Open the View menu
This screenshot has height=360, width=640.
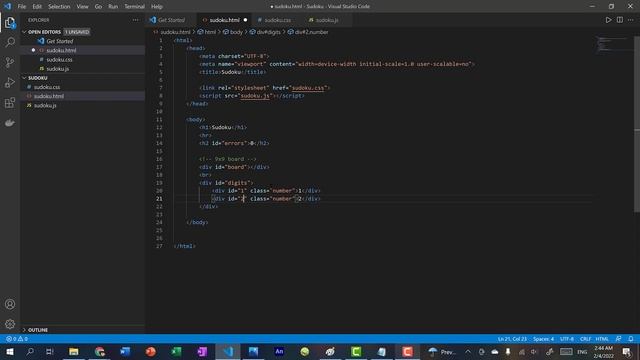click(82, 7)
